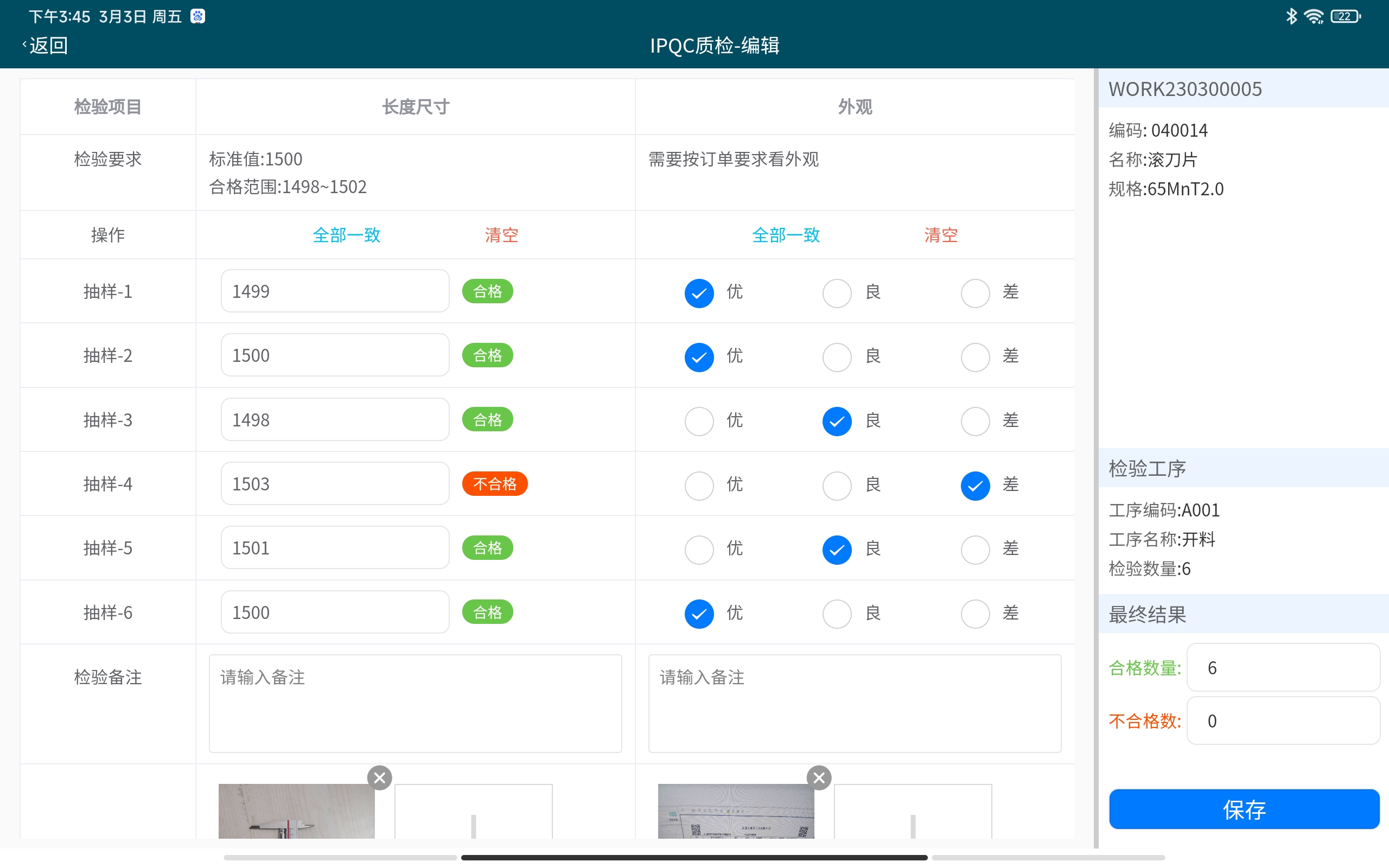This screenshot has width=1389, height=868.
Task: Tap the 合格 badge on 抽样-1
Action: 488,291
